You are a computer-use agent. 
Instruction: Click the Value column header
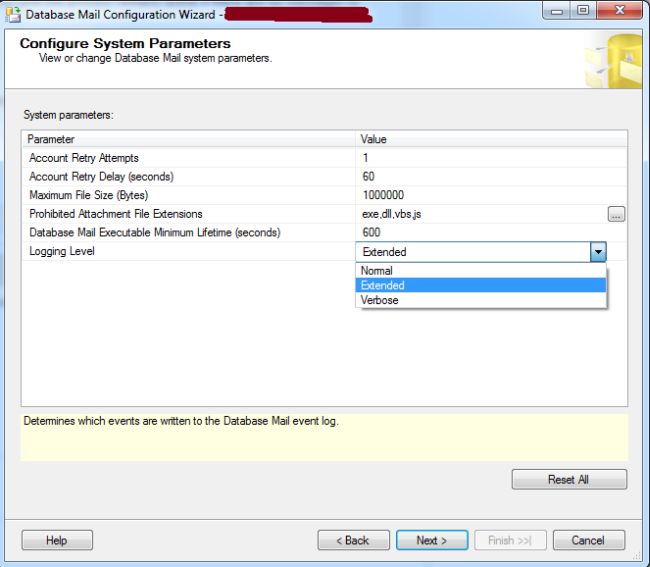click(491, 139)
